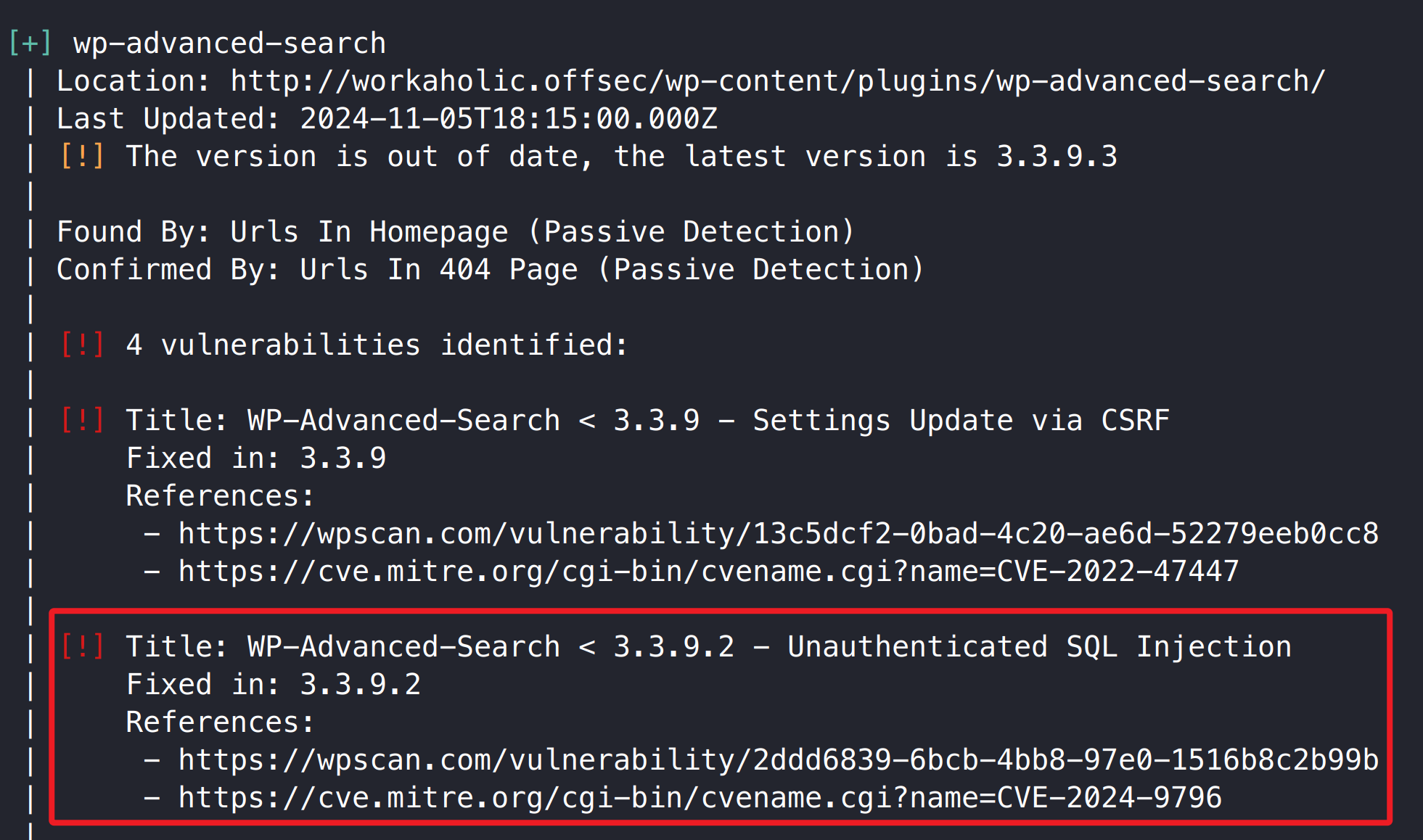Open the CVE-2024-9796 mitre reference link
This screenshot has width=1423, height=840.
[x=700, y=798]
